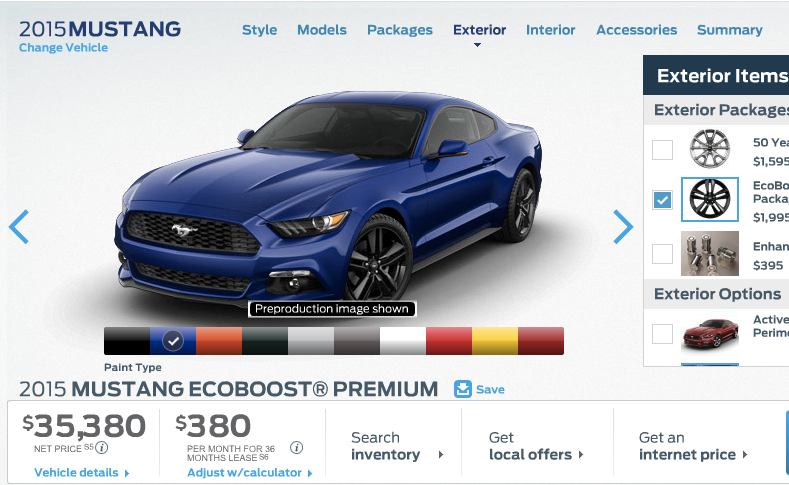Click Get an internet price
This screenshot has width=789, height=485.
click(x=693, y=446)
